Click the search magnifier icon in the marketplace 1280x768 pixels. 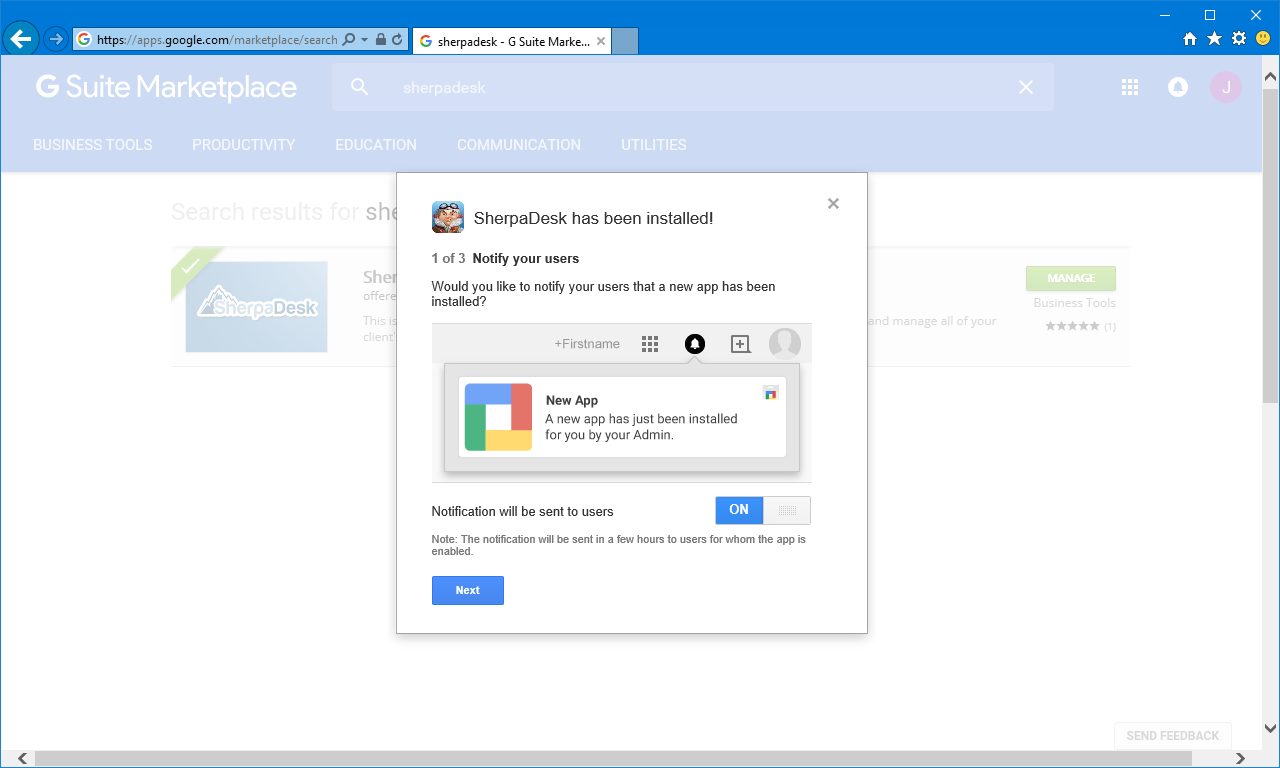tap(359, 87)
